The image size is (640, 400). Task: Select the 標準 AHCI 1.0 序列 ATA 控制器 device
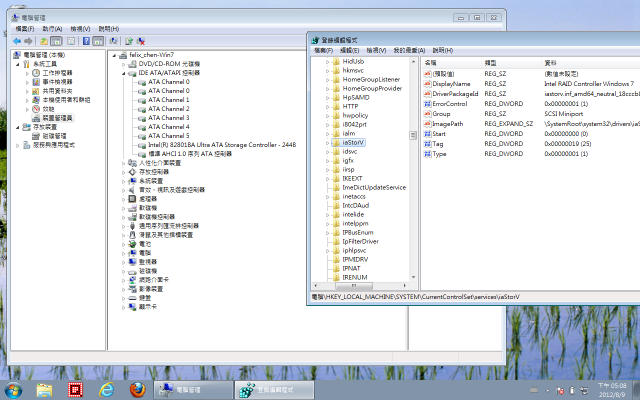190,154
